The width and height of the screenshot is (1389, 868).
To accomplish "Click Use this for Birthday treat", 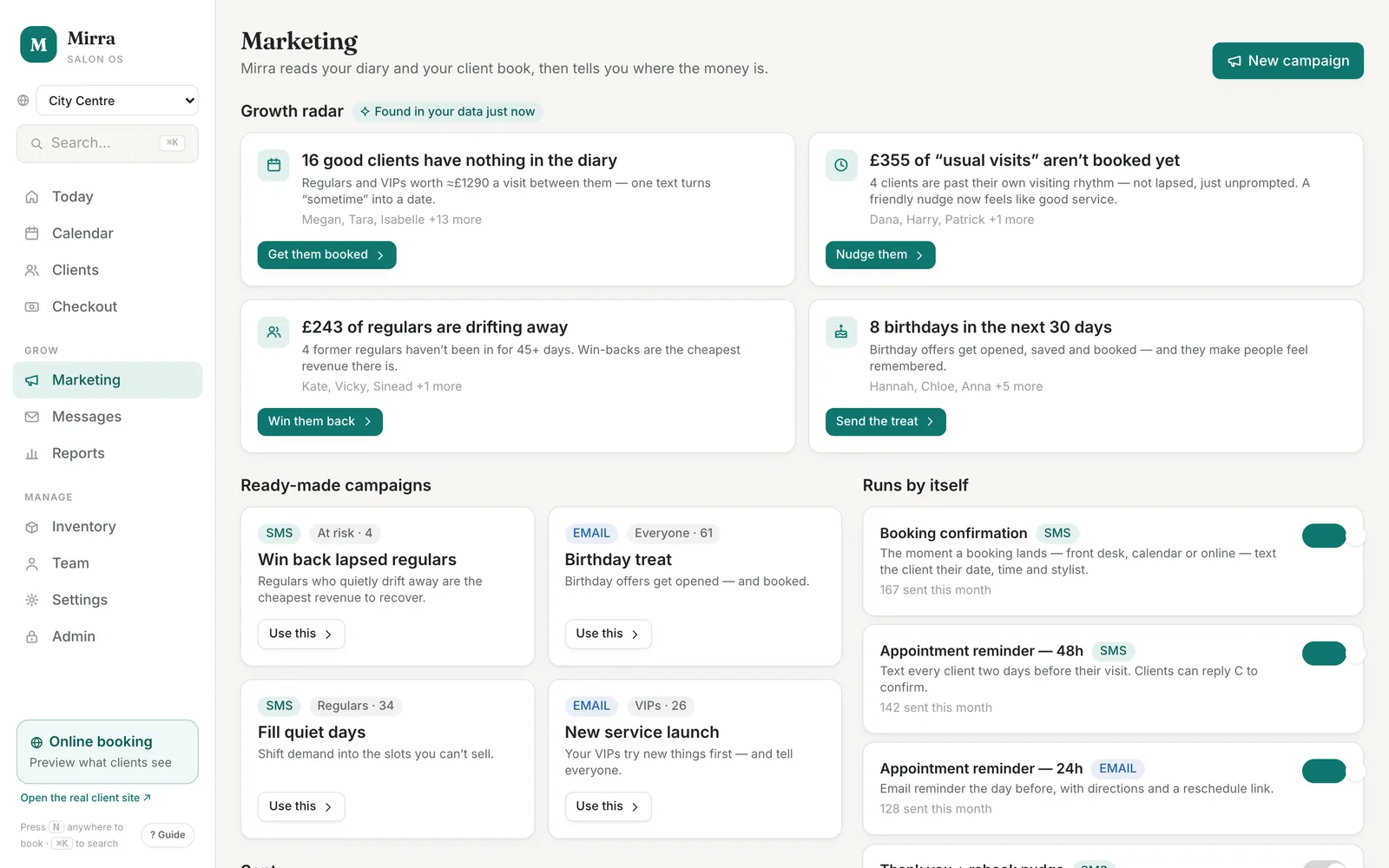I will click(x=608, y=634).
